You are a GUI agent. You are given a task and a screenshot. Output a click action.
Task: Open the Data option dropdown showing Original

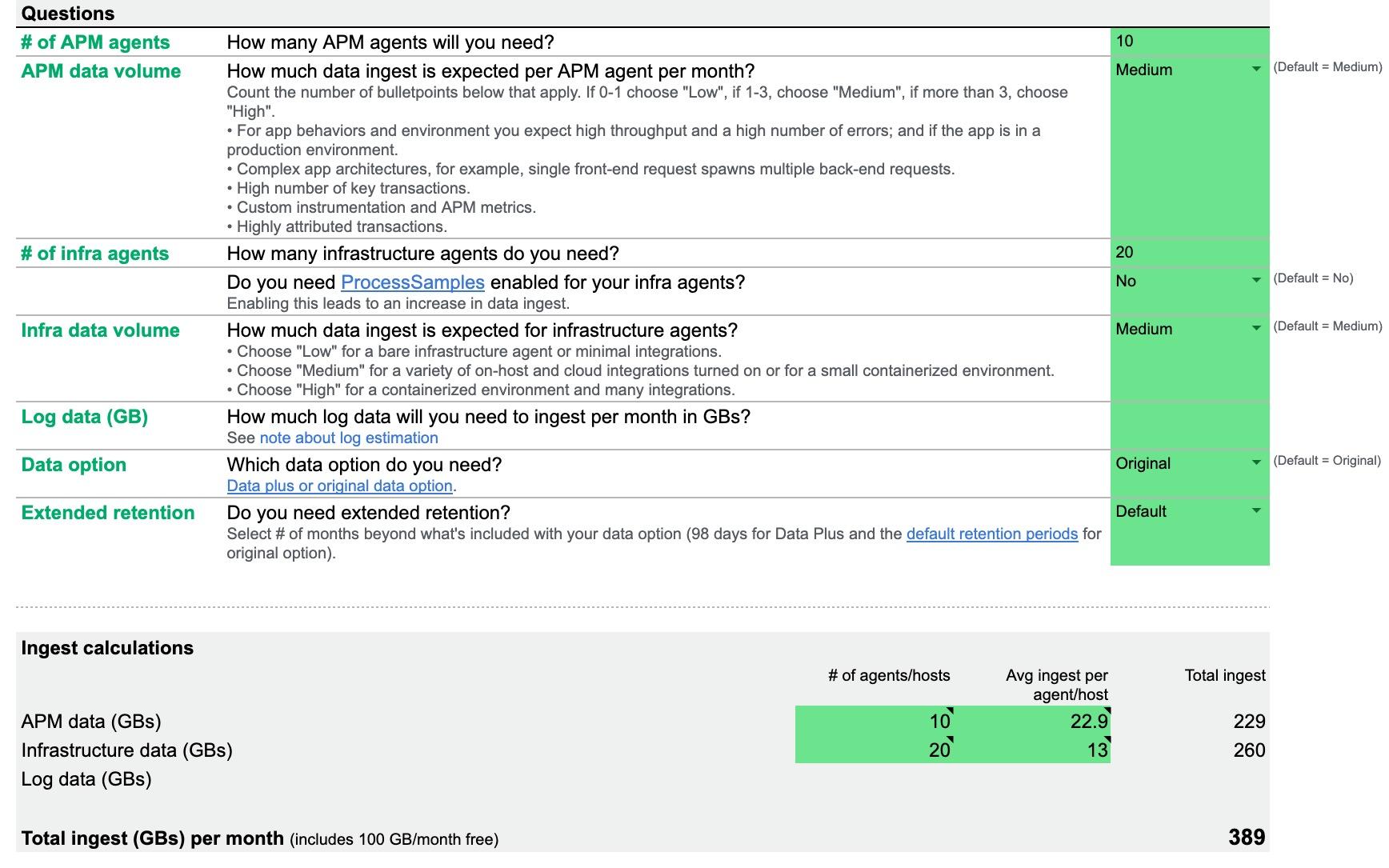click(1255, 463)
